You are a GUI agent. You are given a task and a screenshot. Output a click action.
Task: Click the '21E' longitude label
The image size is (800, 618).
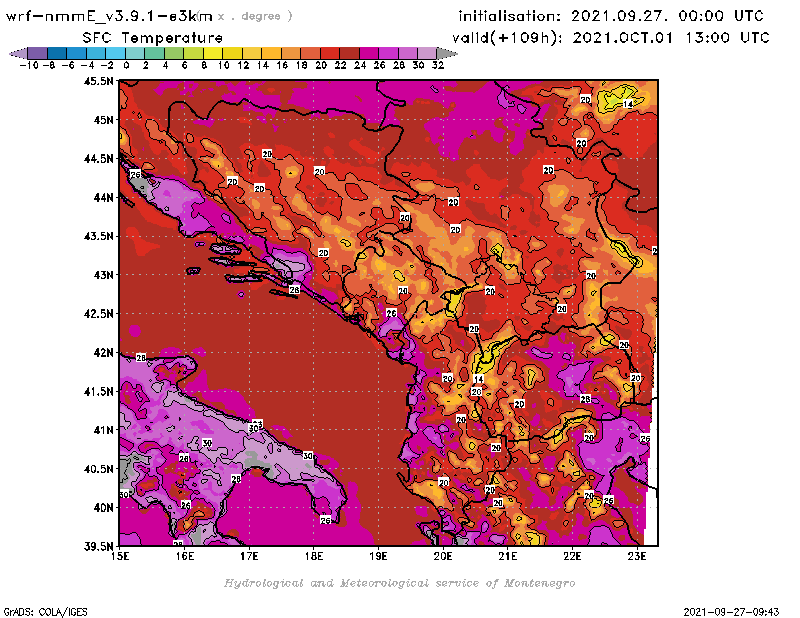(508, 556)
